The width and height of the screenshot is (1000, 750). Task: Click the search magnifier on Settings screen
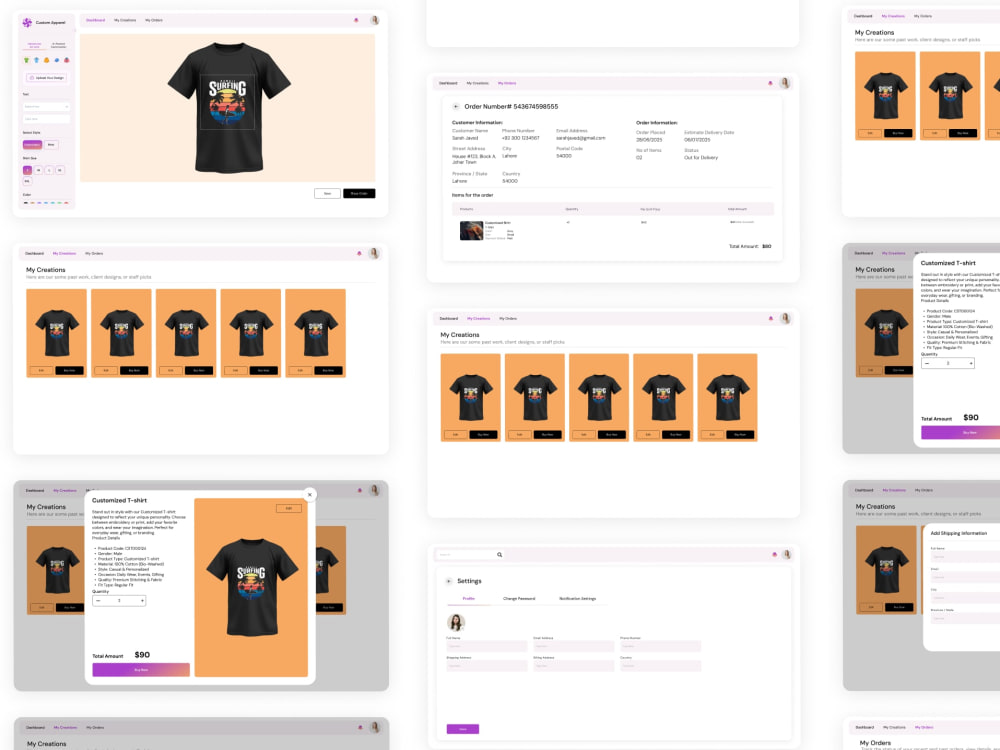point(499,554)
